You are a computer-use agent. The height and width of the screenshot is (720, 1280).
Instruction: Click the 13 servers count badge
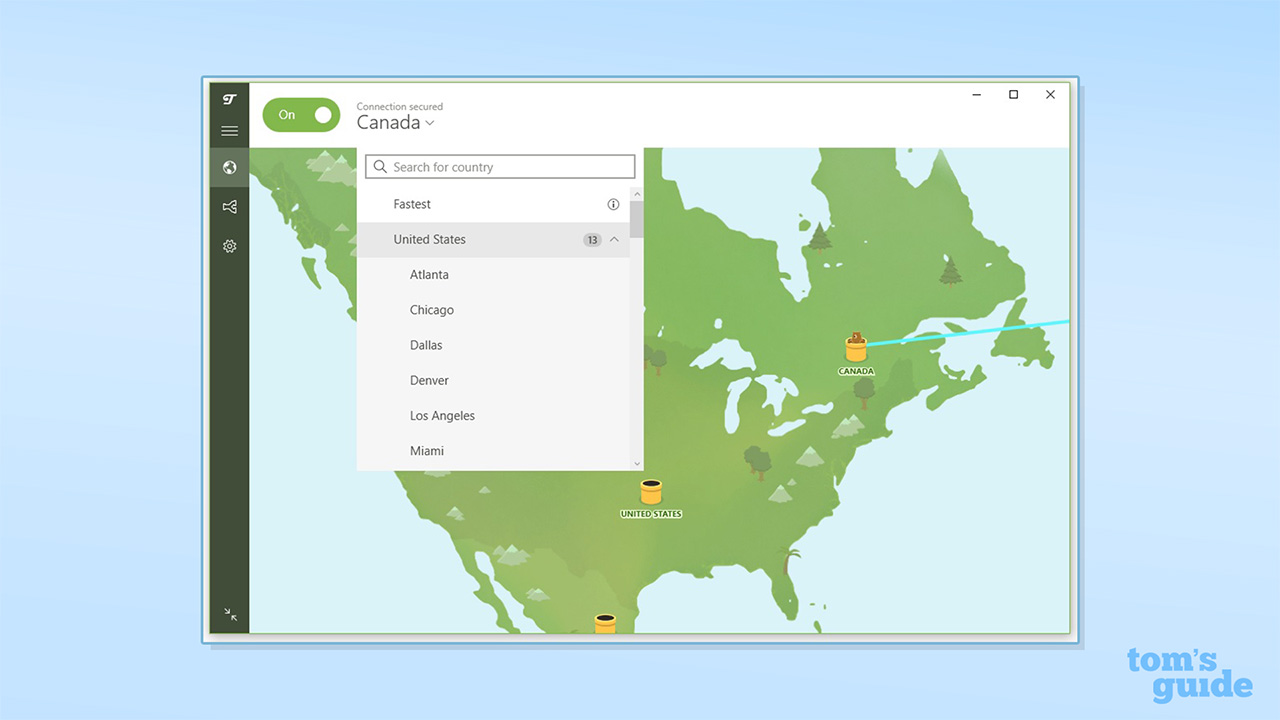point(592,240)
